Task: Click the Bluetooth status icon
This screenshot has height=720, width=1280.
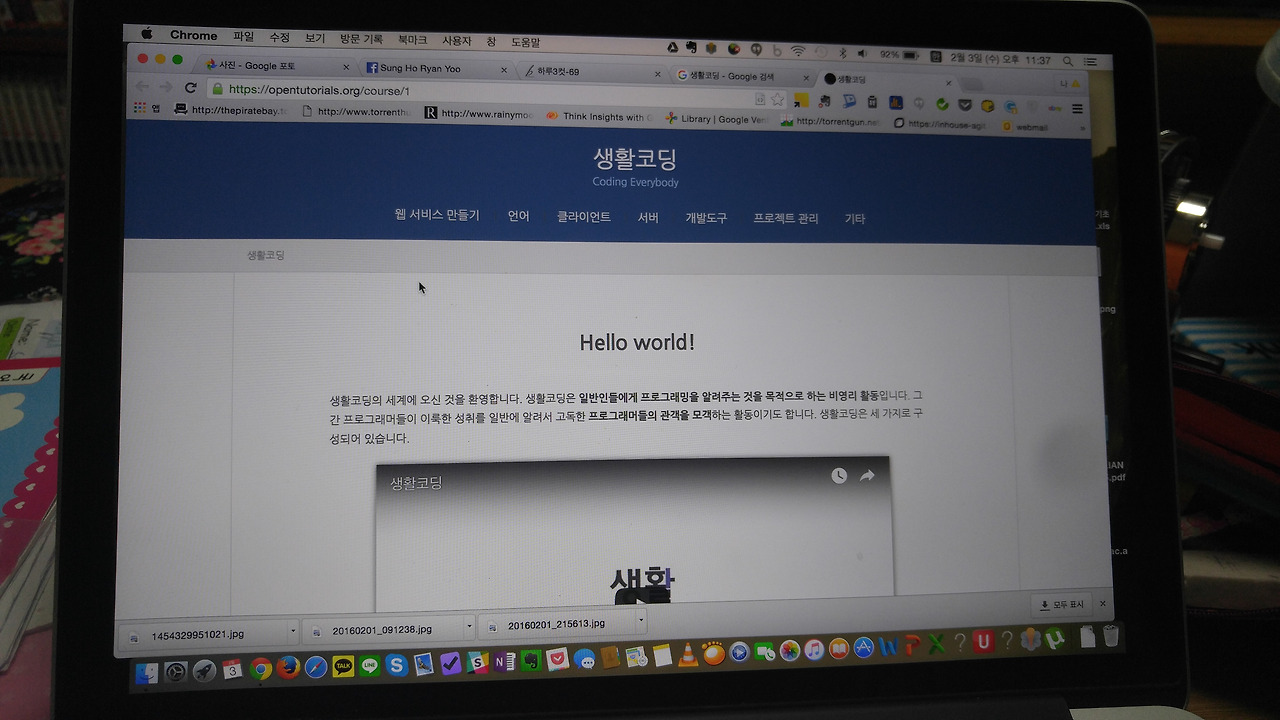Action: tap(842, 52)
